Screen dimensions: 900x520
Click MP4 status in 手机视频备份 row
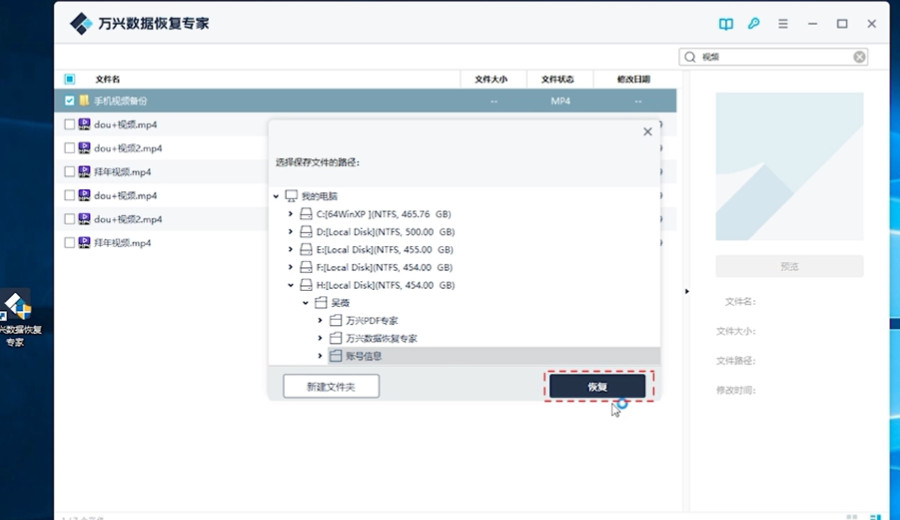point(560,101)
